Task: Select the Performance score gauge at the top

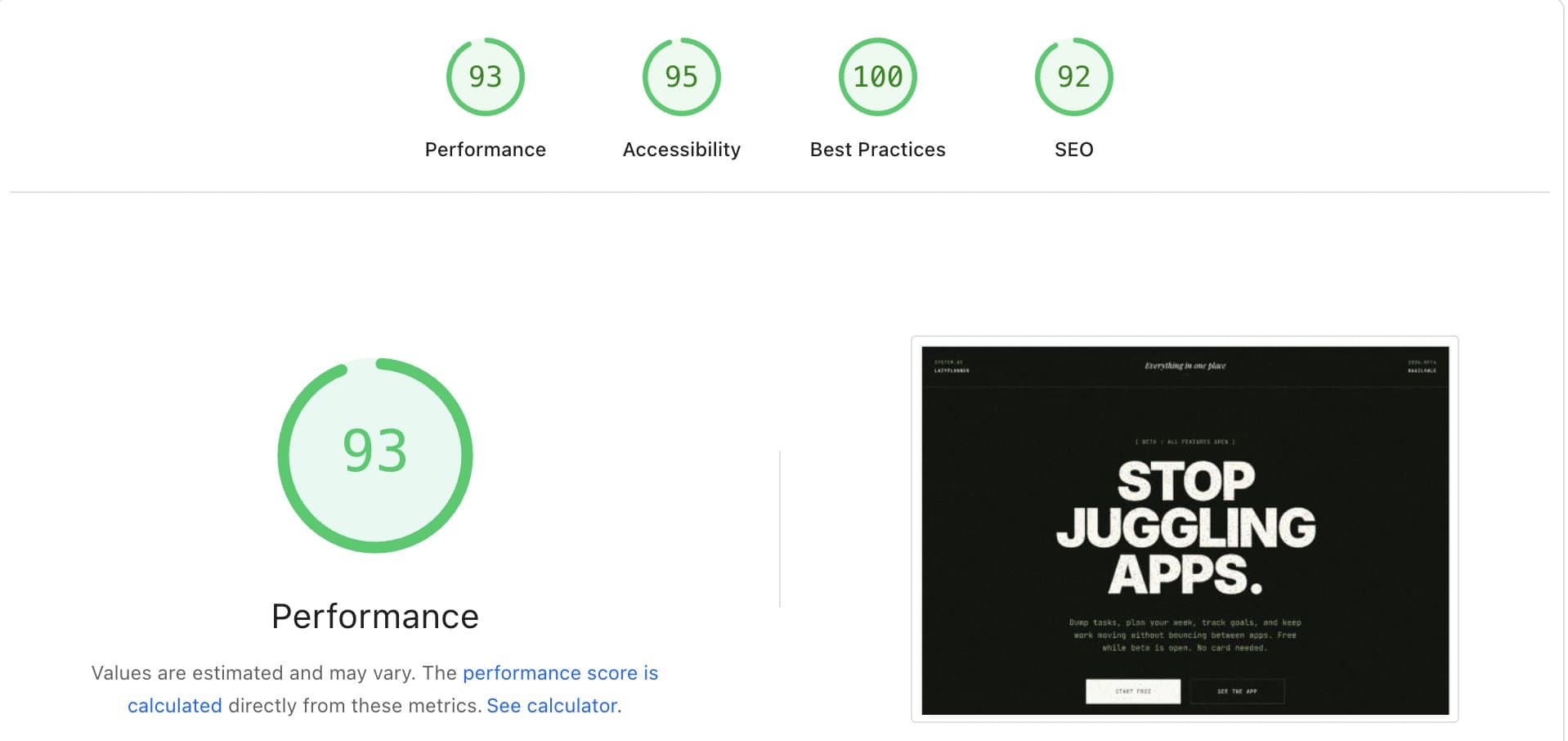Action: click(x=484, y=77)
